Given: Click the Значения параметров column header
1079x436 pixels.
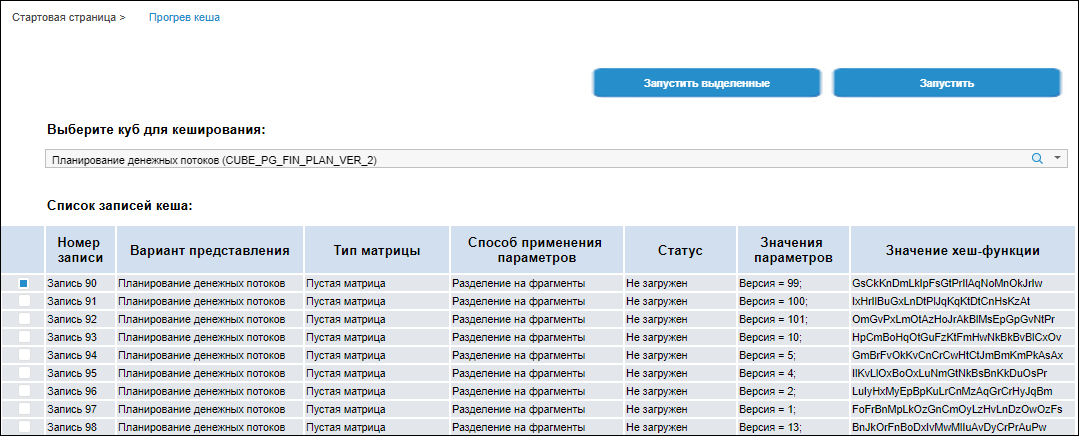Looking at the screenshot, I should 793,250.
